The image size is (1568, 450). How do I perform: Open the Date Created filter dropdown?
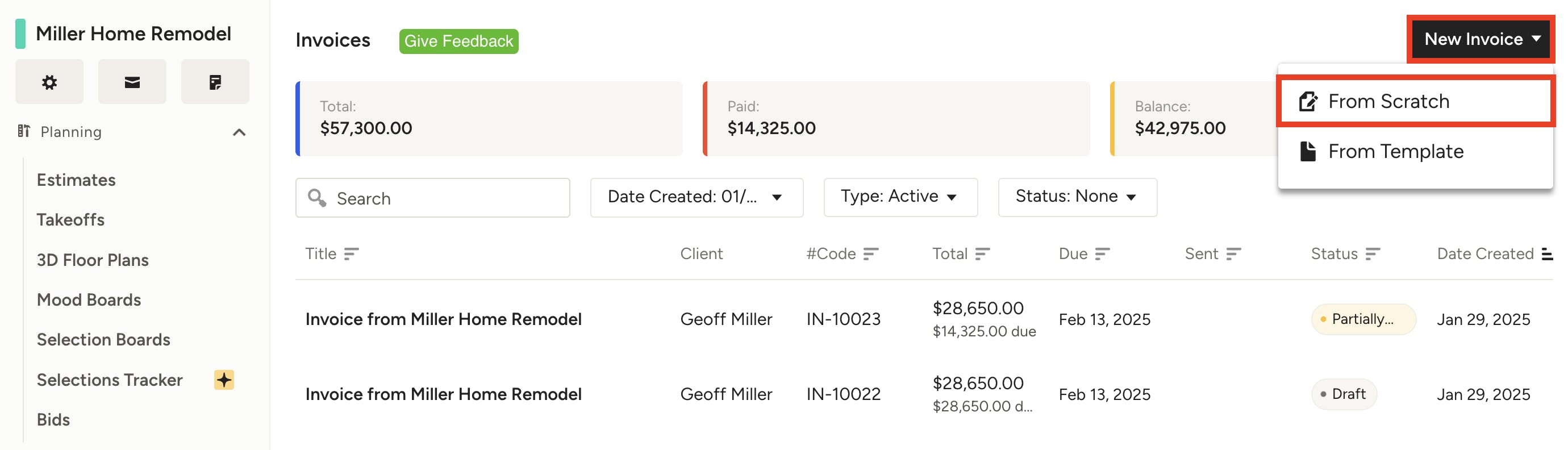point(697,197)
